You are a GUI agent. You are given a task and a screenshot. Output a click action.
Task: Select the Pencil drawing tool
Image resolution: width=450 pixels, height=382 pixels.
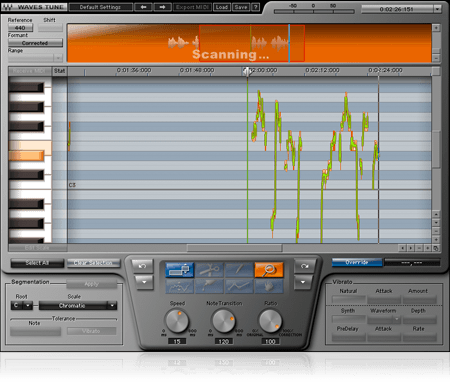tap(239, 270)
